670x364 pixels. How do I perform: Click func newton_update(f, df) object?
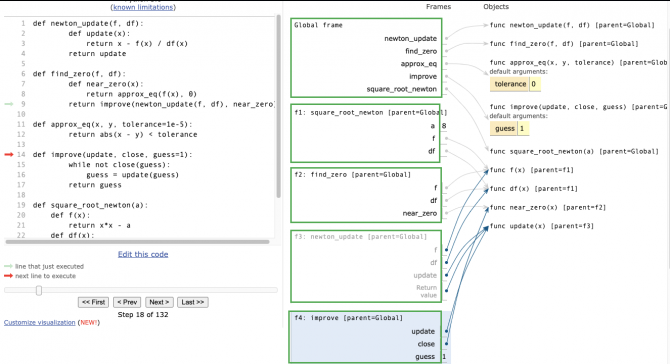[x=572, y=25]
